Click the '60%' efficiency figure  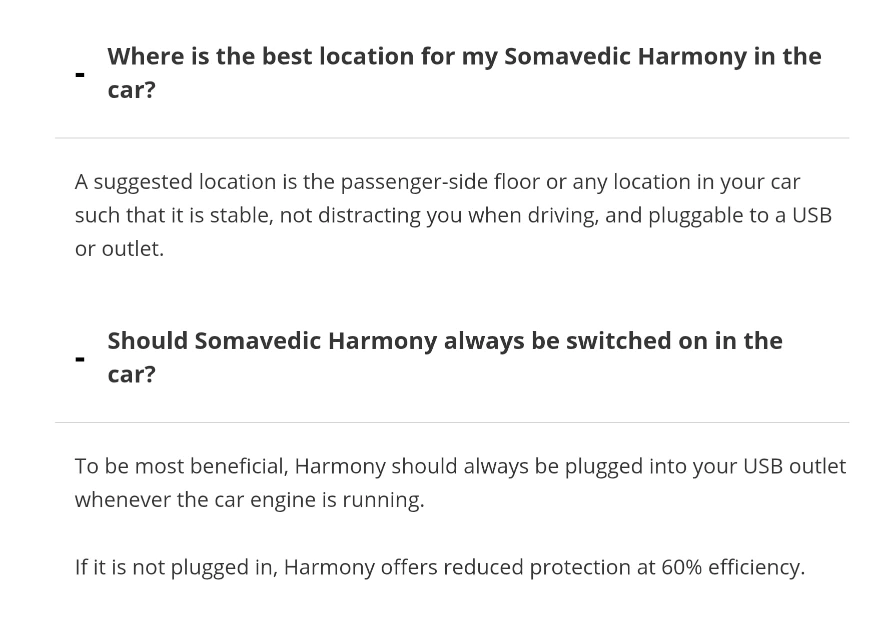(x=682, y=567)
